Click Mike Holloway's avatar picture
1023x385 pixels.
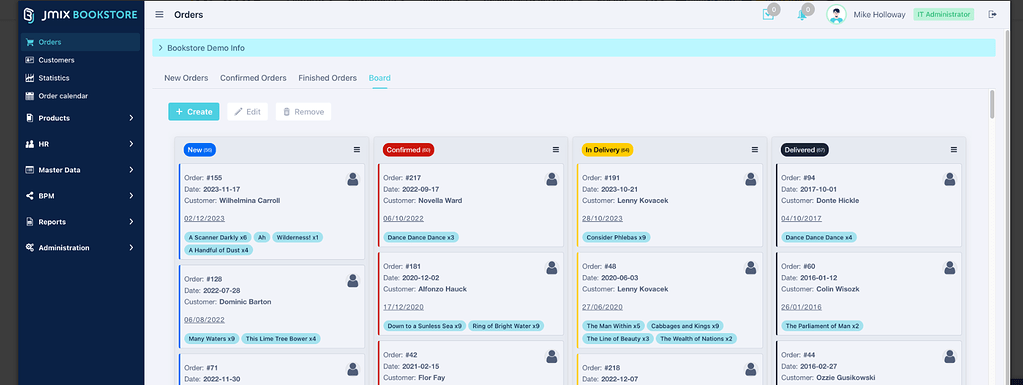836,14
